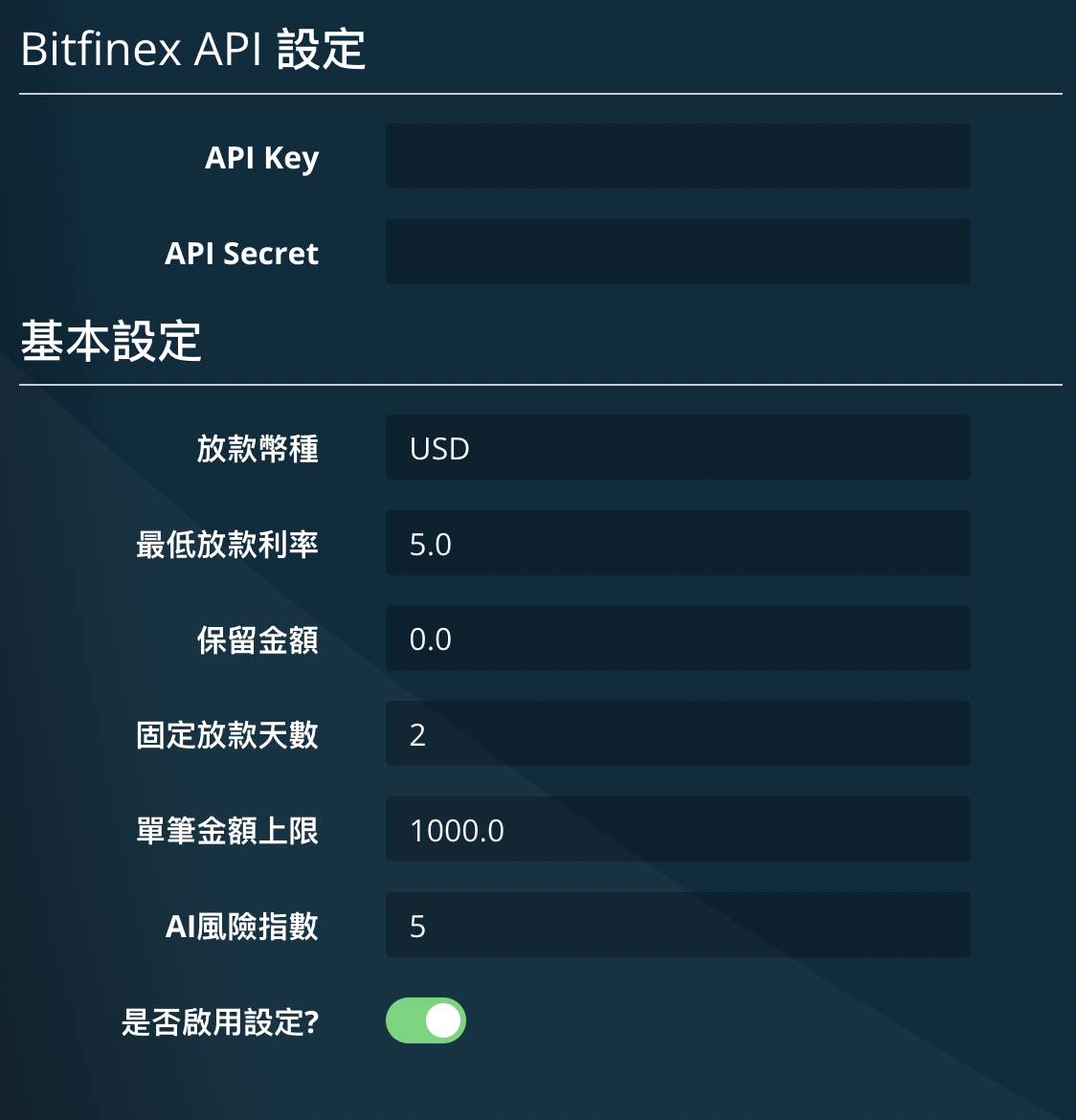1076x1120 pixels.
Task: Click the 最低放款利率 label
Action: (227, 545)
